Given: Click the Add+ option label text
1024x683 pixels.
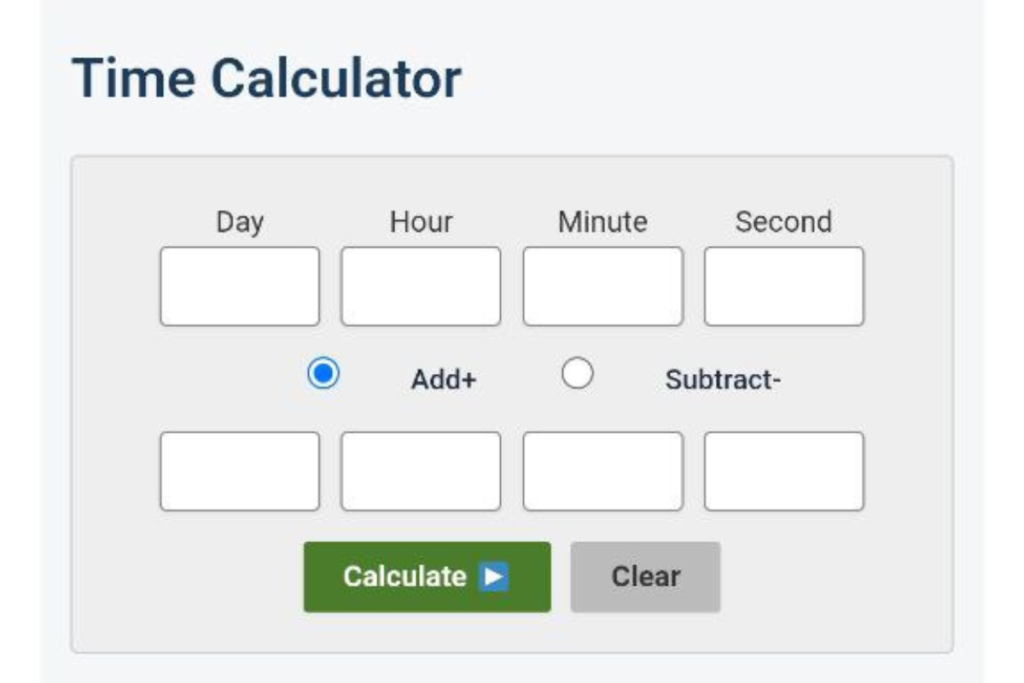Looking at the screenshot, I should [x=444, y=380].
